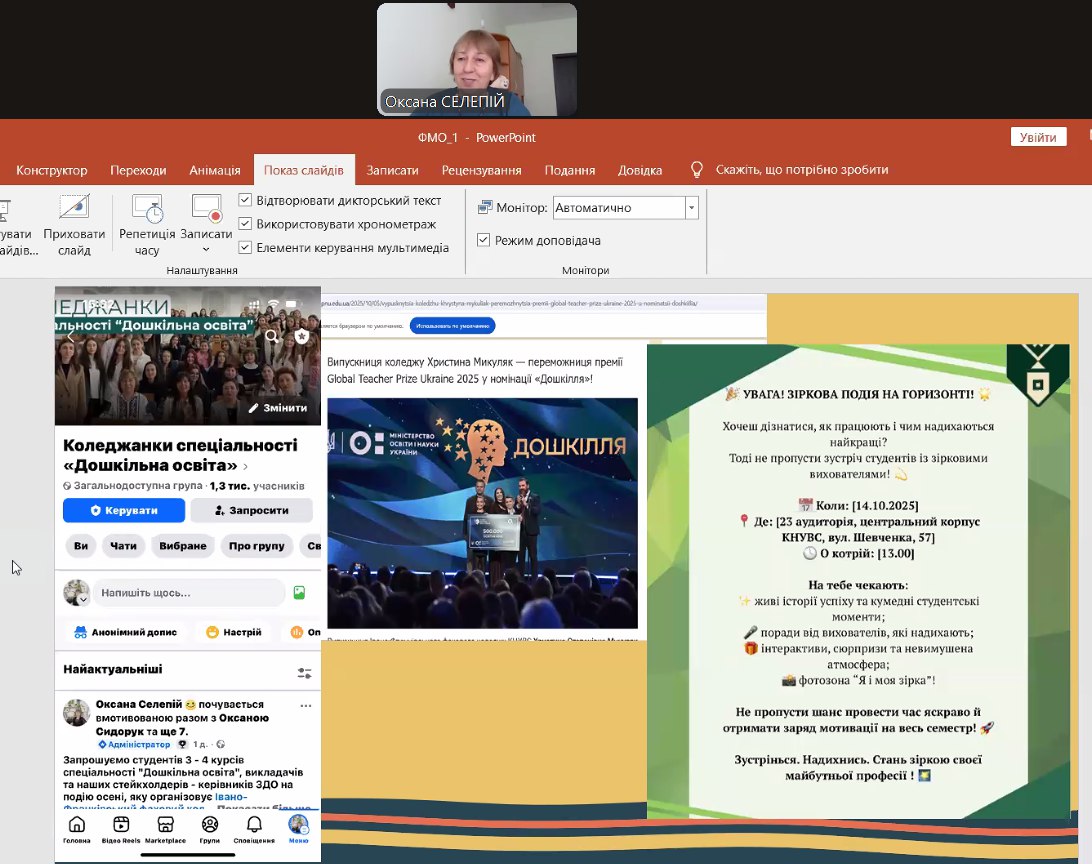The width and height of the screenshot is (1092, 864).
Task: Toggle Відтворювати дикторський текст checkbox
Action: click(x=245, y=200)
